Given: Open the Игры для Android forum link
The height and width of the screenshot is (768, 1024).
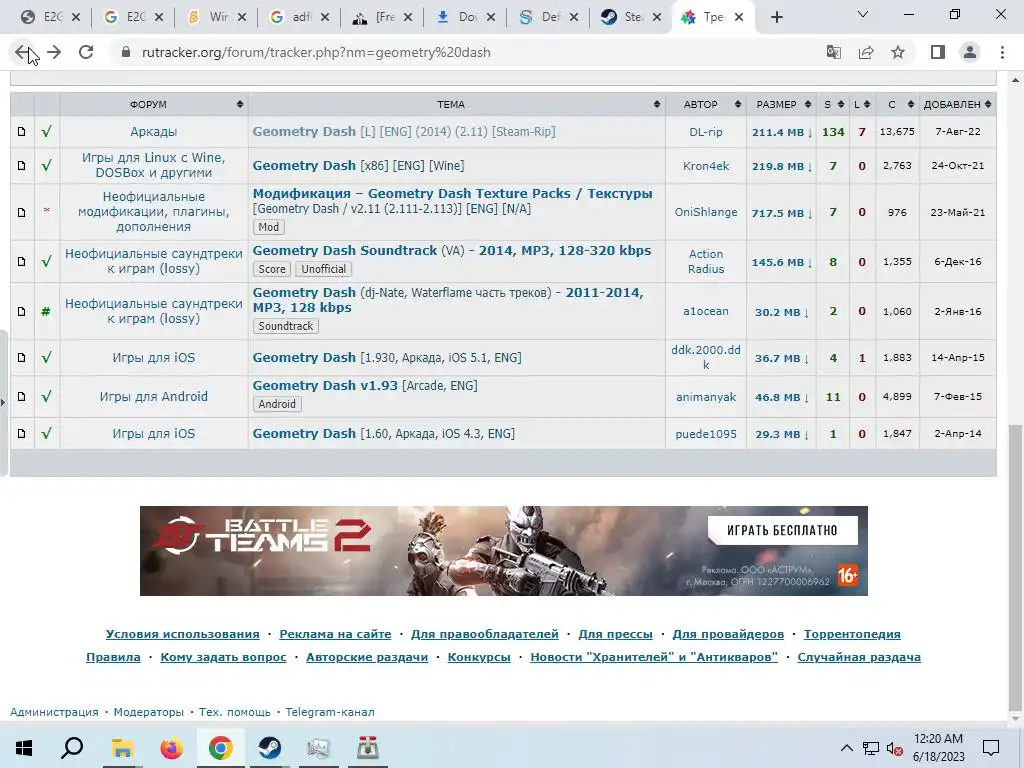Looking at the screenshot, I should point(153,396).
